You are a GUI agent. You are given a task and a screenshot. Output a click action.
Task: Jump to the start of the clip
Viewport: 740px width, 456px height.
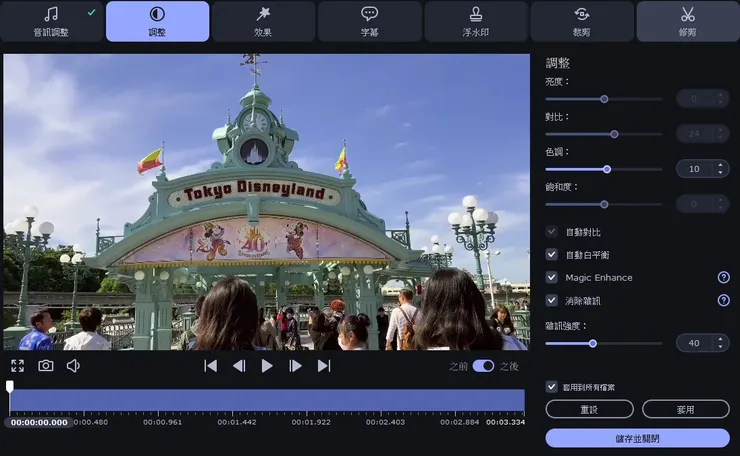pos(210,366)
